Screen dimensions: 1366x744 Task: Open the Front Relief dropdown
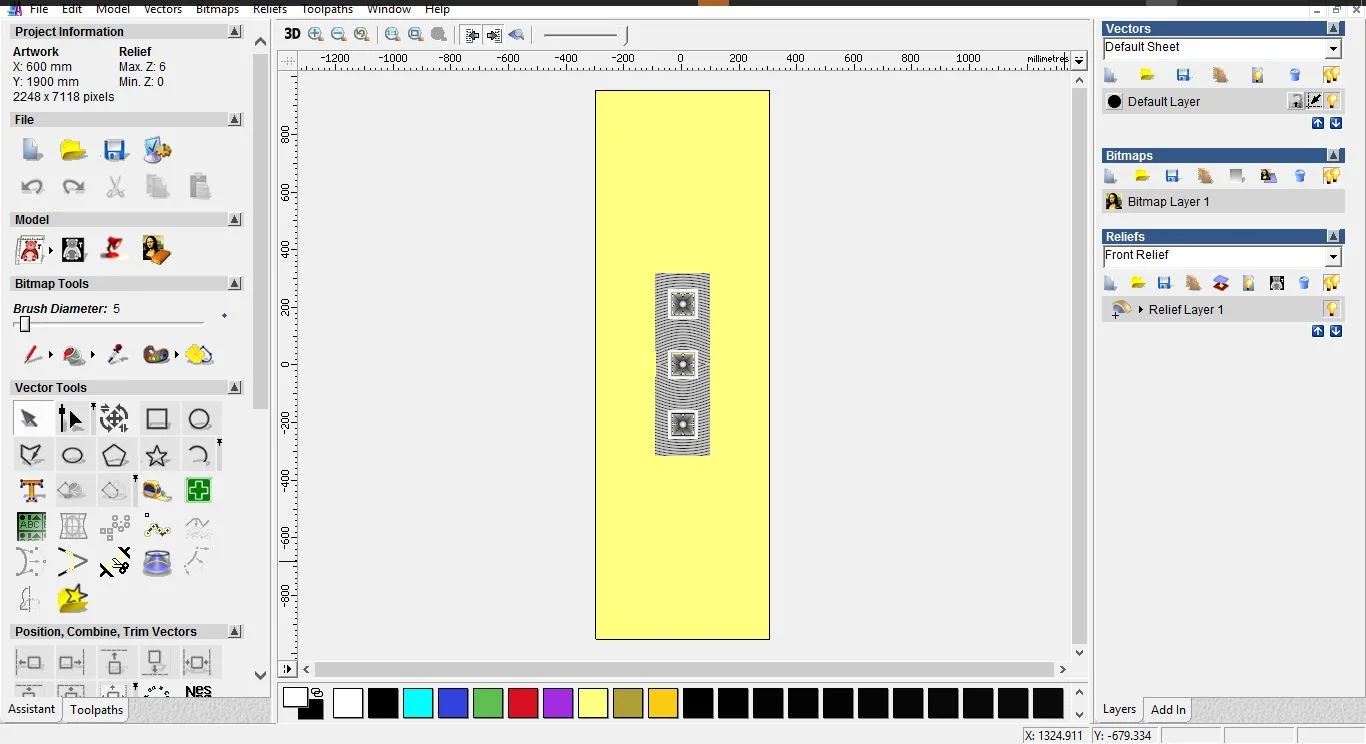pyautogui.click(x=1332, y=257)
